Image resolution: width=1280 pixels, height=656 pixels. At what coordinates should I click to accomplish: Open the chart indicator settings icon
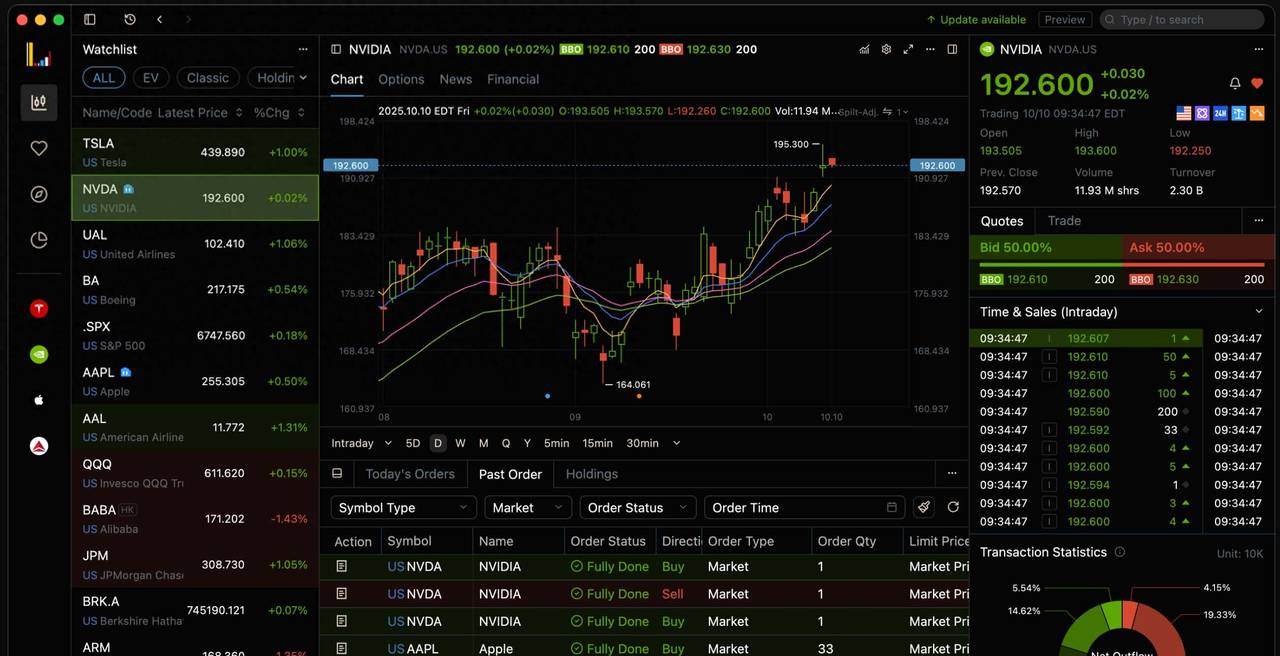[x=864, y=49]
